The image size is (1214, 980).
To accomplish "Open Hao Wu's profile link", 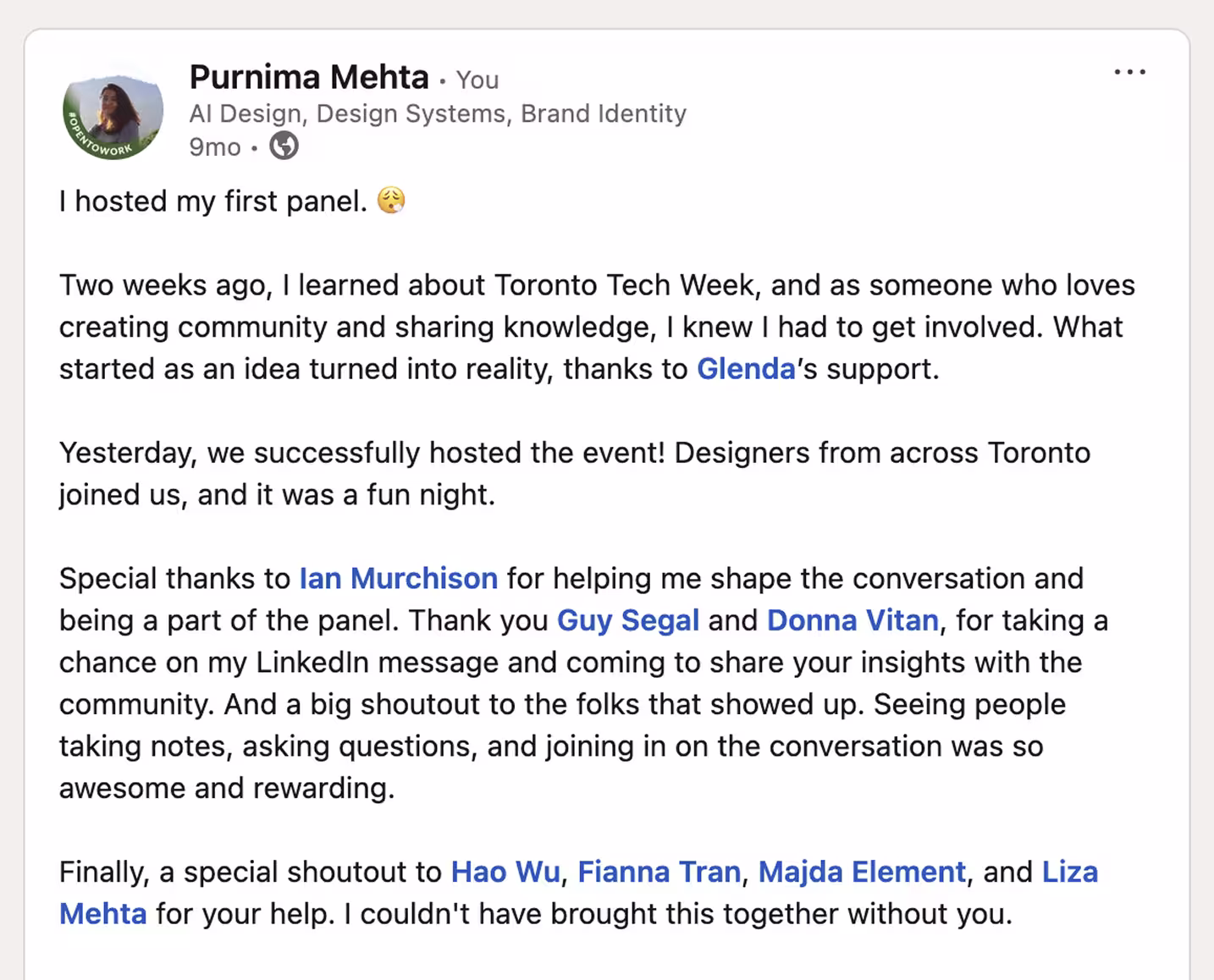I will [x=505, y=873].
